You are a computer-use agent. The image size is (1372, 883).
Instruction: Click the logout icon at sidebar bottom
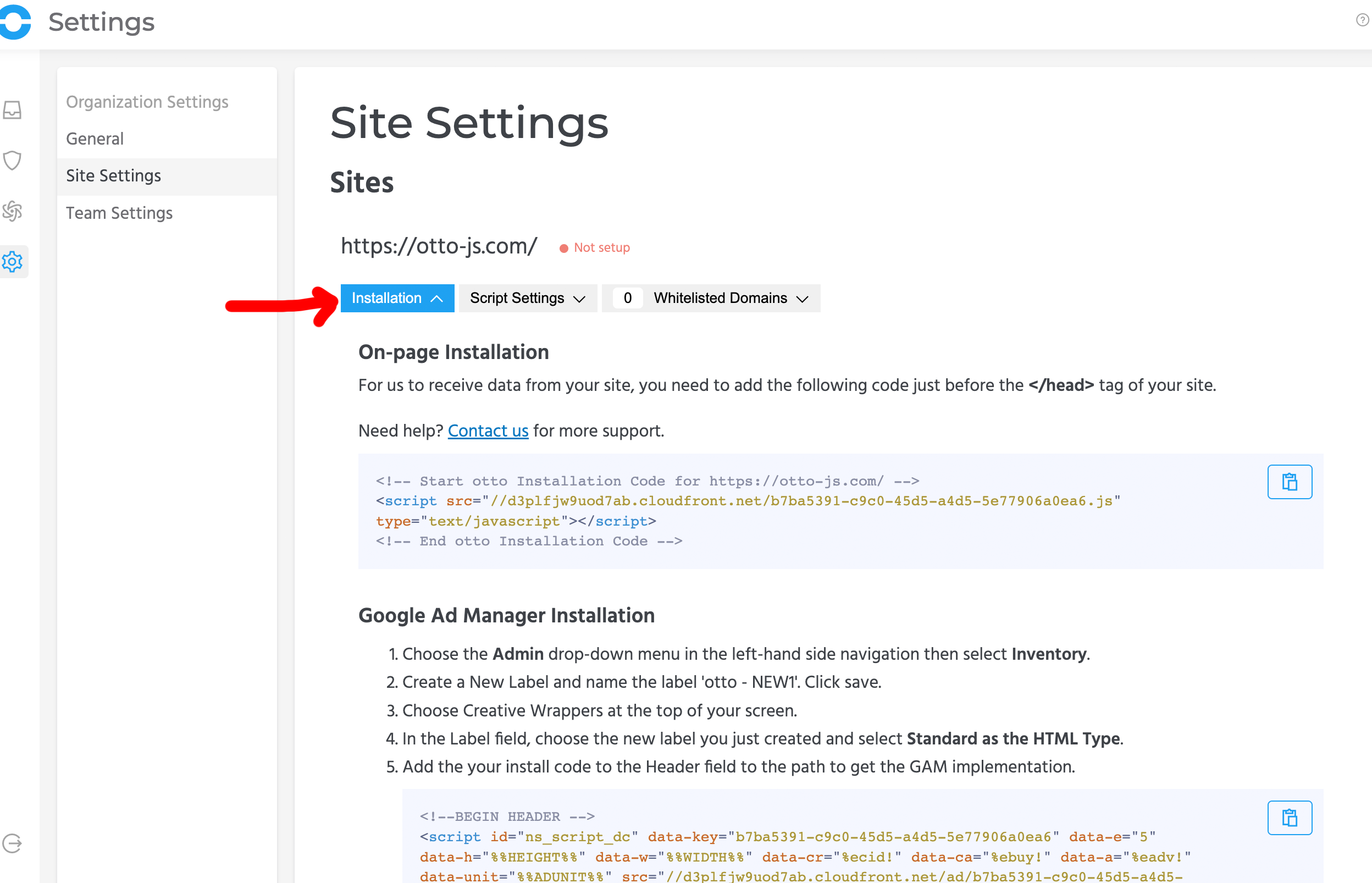12,843
